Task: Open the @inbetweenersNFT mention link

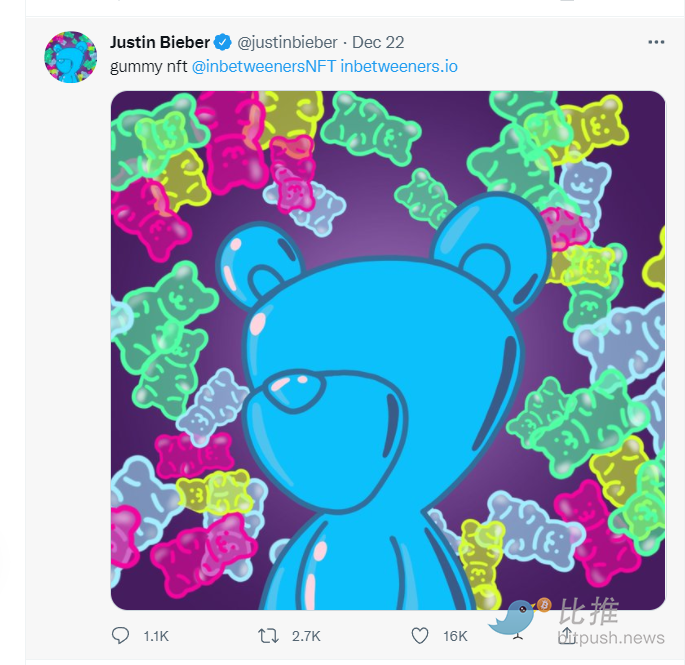Action: pos(263,67)
